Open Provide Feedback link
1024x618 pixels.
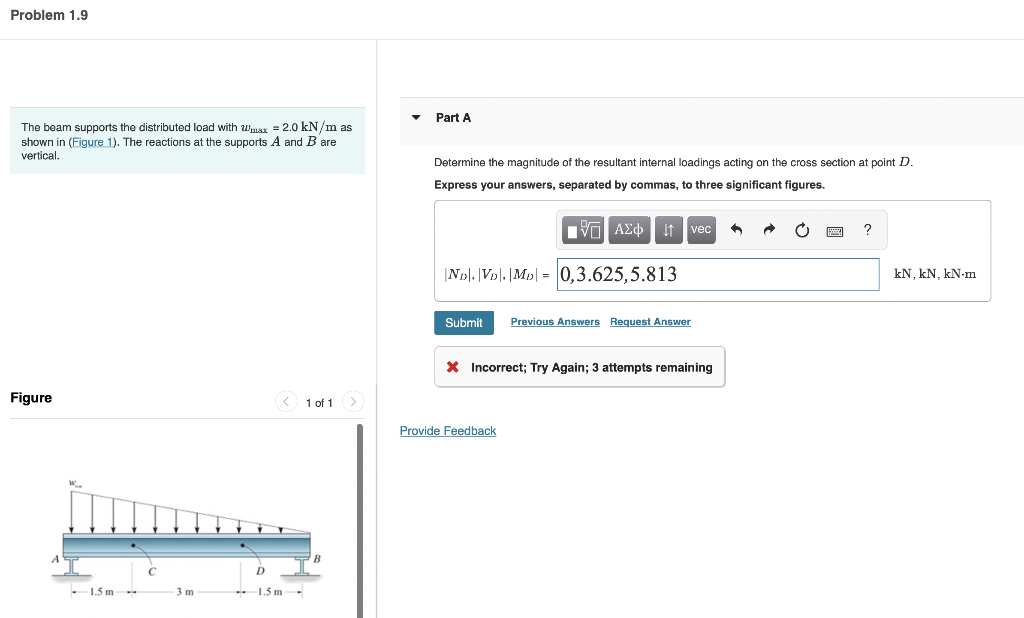click(447, 430)
